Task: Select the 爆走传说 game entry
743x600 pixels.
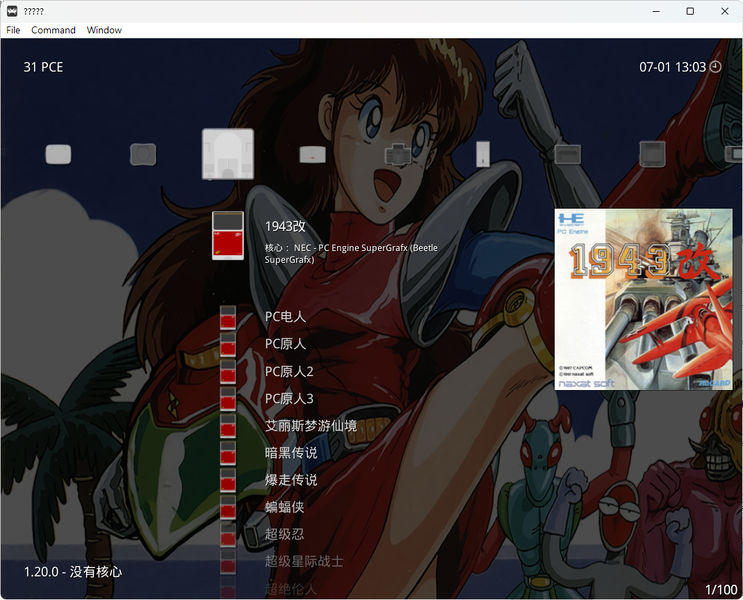Action: [x=291, y=480]
